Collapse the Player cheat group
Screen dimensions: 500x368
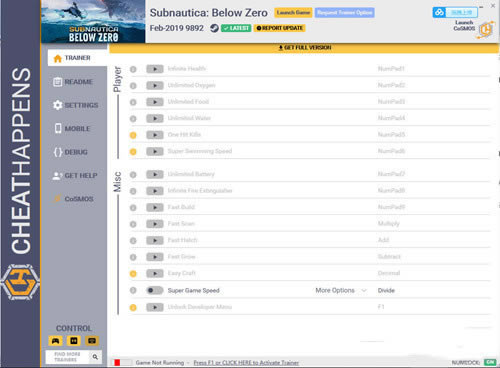click(117, 79)
